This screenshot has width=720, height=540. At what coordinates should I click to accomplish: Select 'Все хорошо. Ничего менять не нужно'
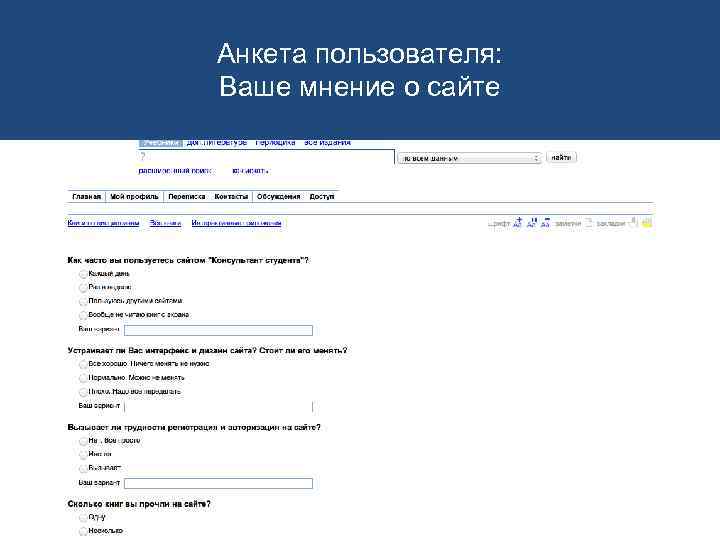pos(83,365)
